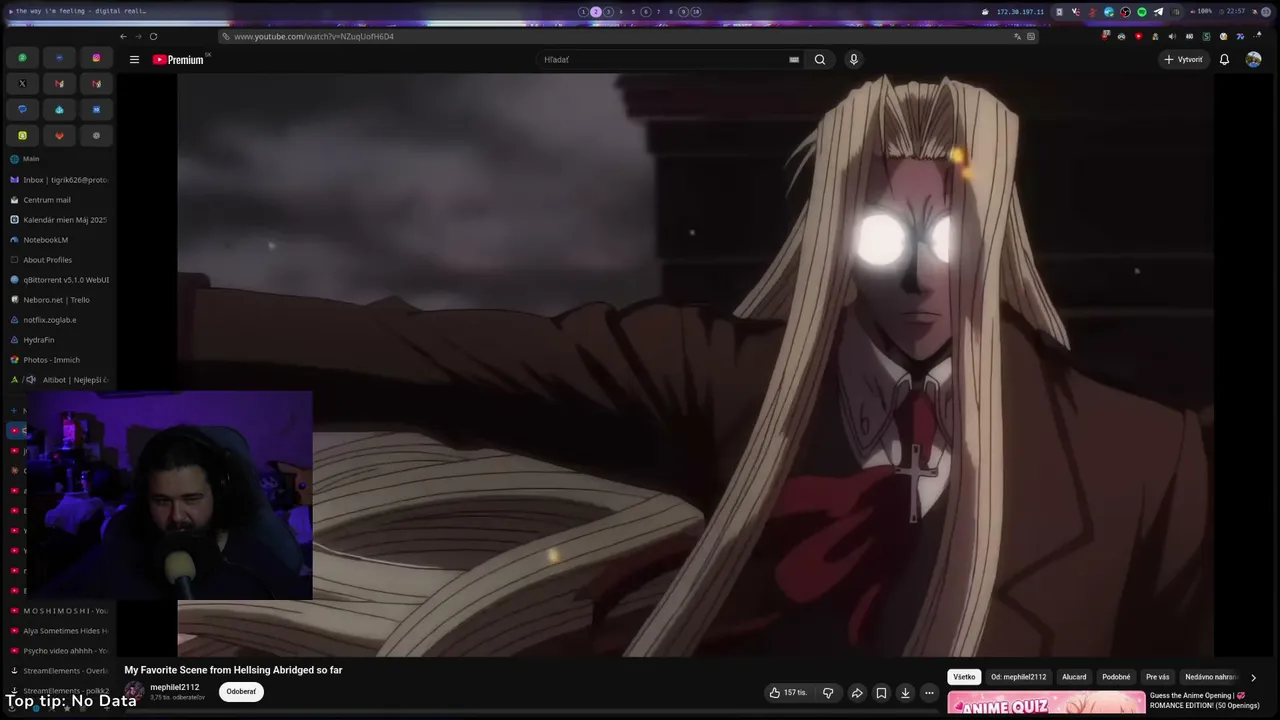Open the Photos - Immich sidebar tab

tap(60, 360)
